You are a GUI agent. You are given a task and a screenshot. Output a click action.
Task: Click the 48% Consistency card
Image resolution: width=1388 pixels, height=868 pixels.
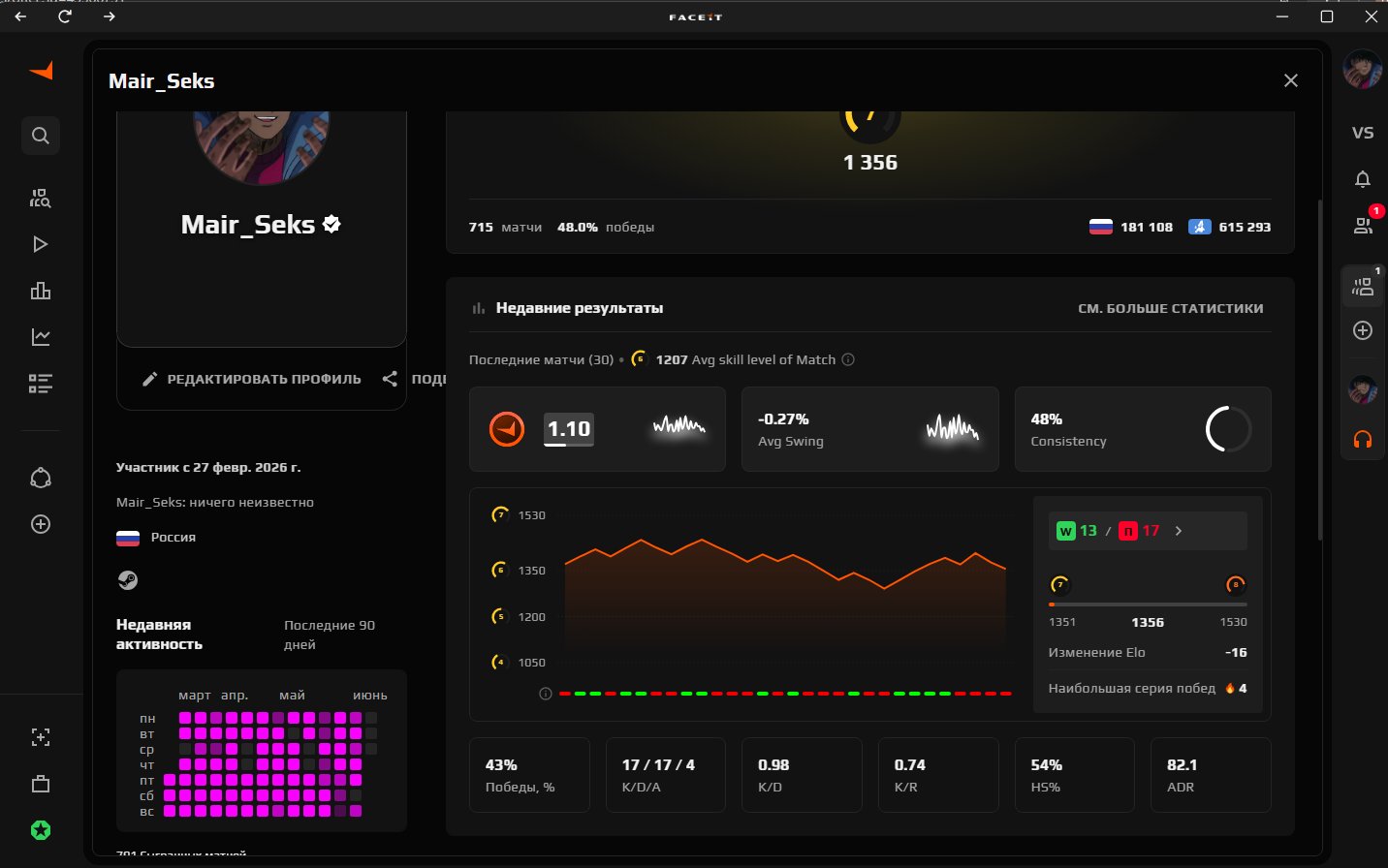click(x=1143, y=429)
